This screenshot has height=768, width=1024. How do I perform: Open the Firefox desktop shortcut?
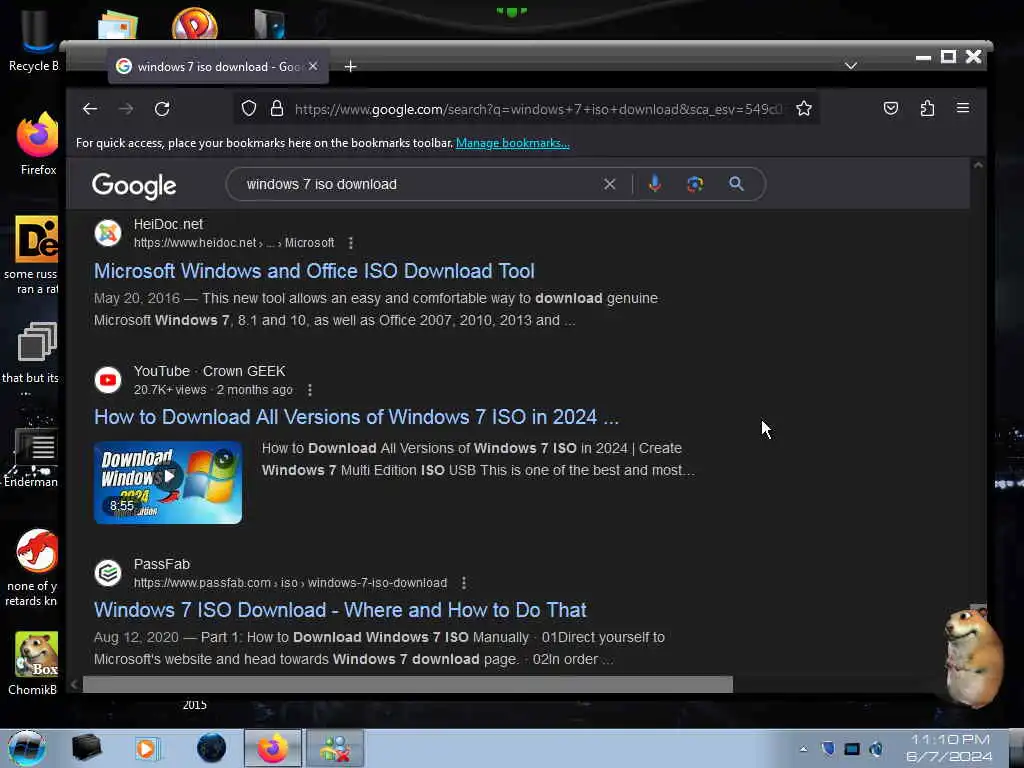click(37, 144)
